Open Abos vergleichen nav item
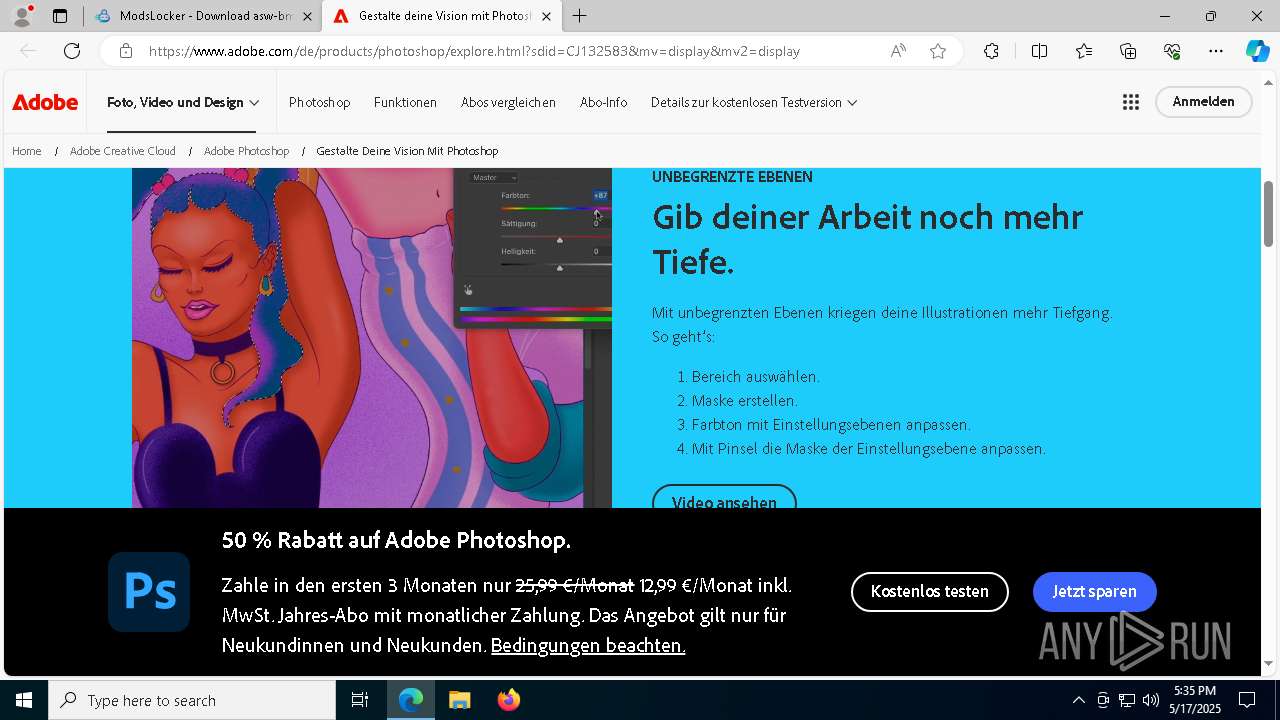 pyautogui.click(x=508, y=102)
